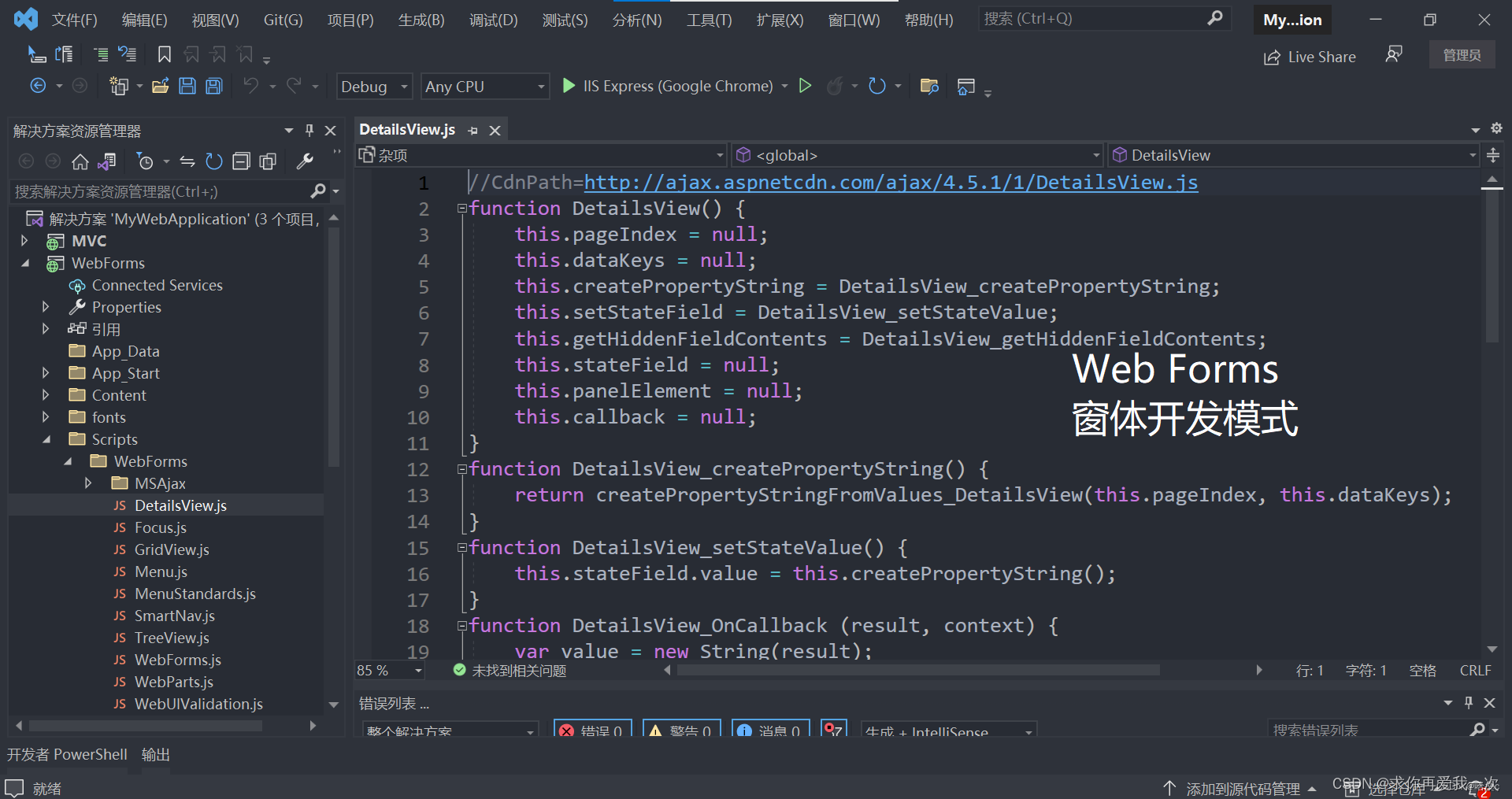Toggle pin on DetailsView.js tab
Image resolution: width=1512 pixels, height=799 pixels.
[473, 131]
